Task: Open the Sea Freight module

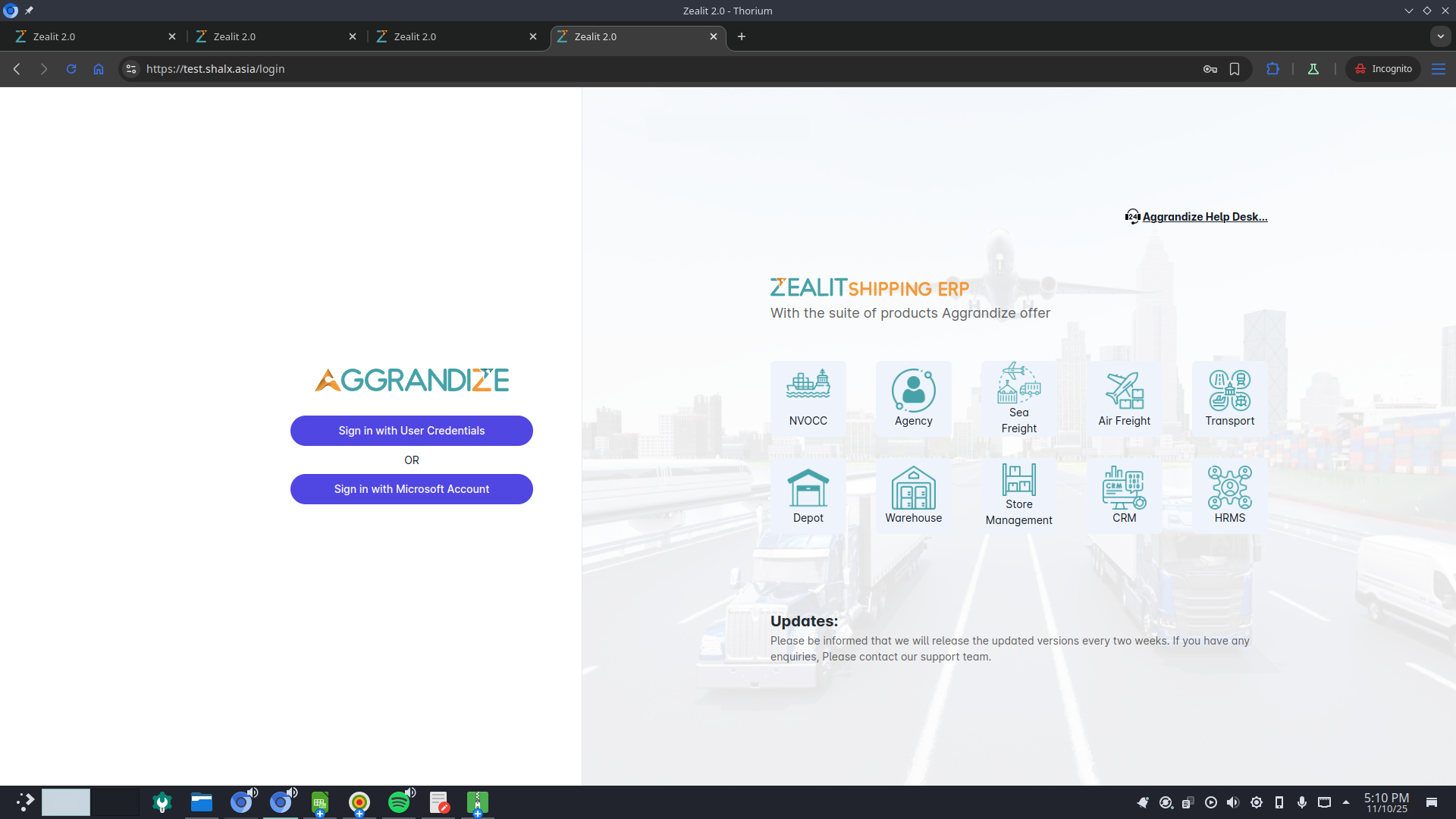Action: click(1018, 398)
